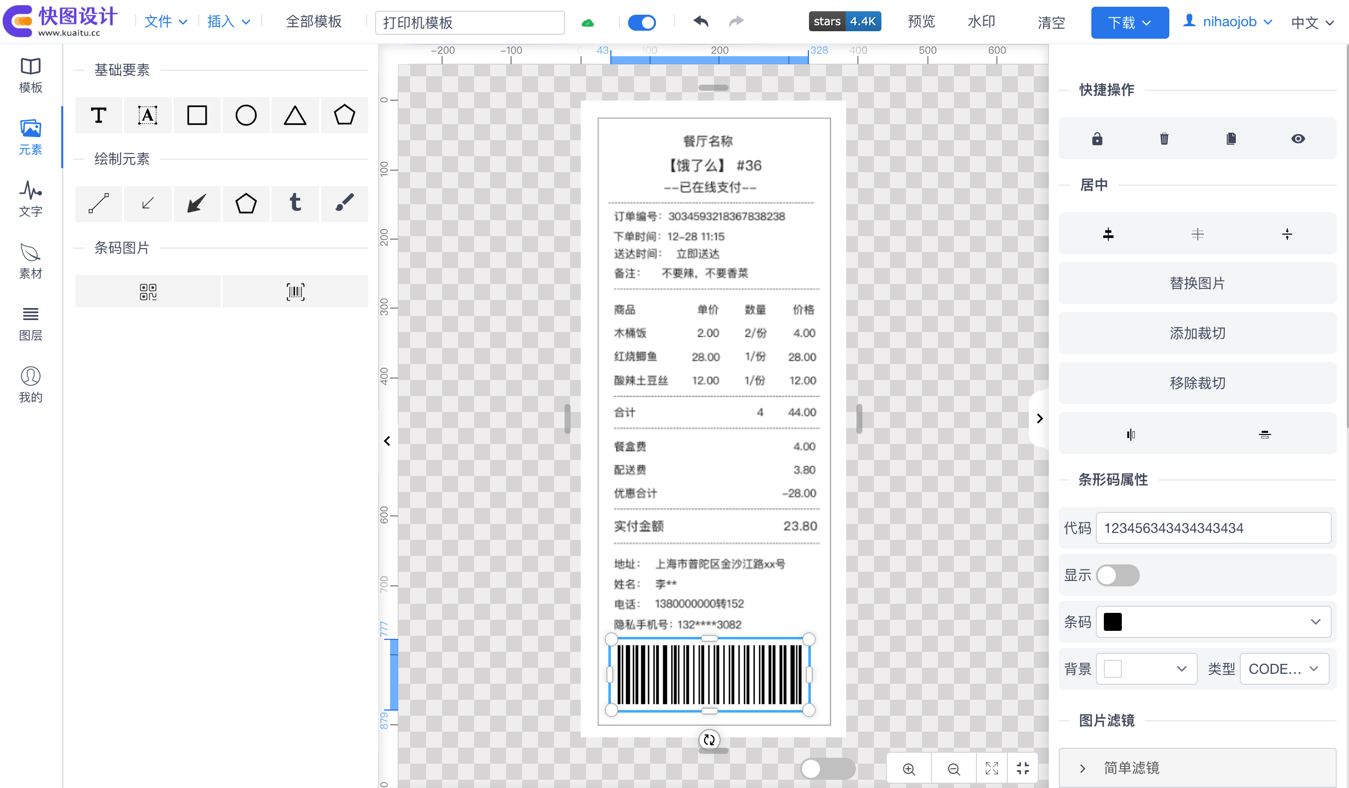Screen dimensions: 1349x788
Task: Select the draw line tool
Action: click(x=98, y=204)
